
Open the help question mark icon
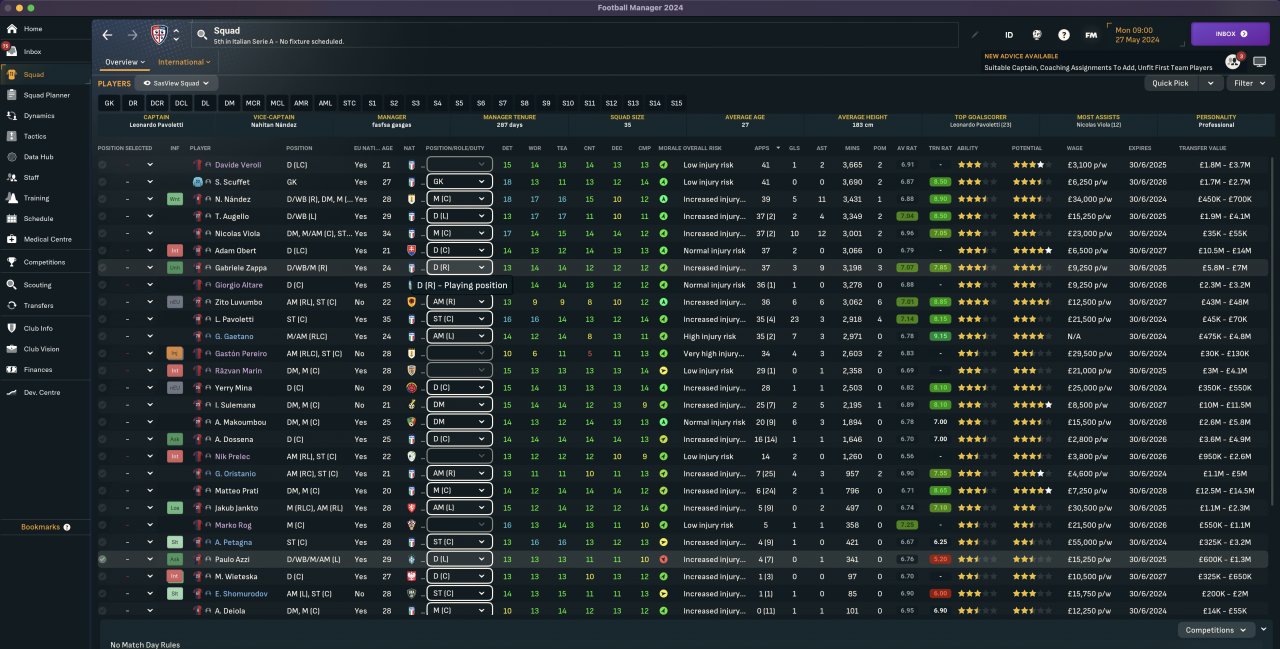tap(1064, 35)
